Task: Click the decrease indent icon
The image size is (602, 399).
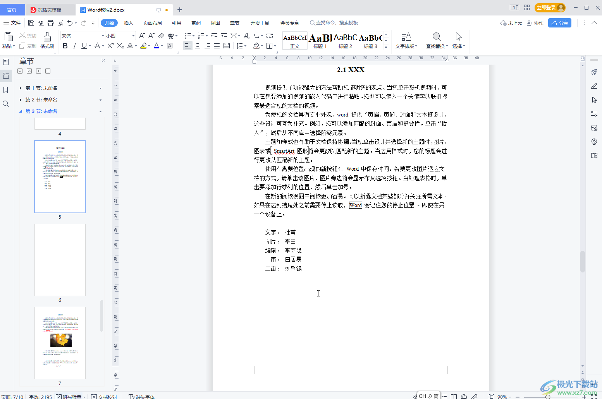Action: pos(214,36)
